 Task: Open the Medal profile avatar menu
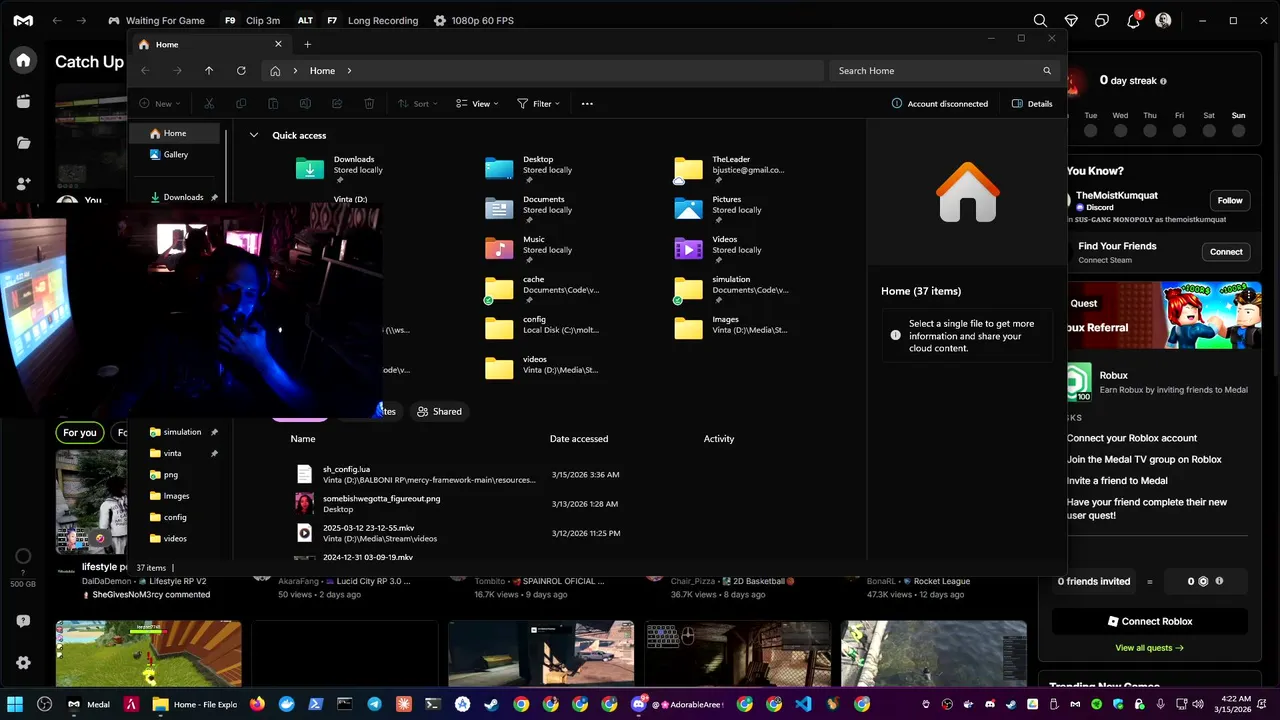click(x=1163, y=20)
